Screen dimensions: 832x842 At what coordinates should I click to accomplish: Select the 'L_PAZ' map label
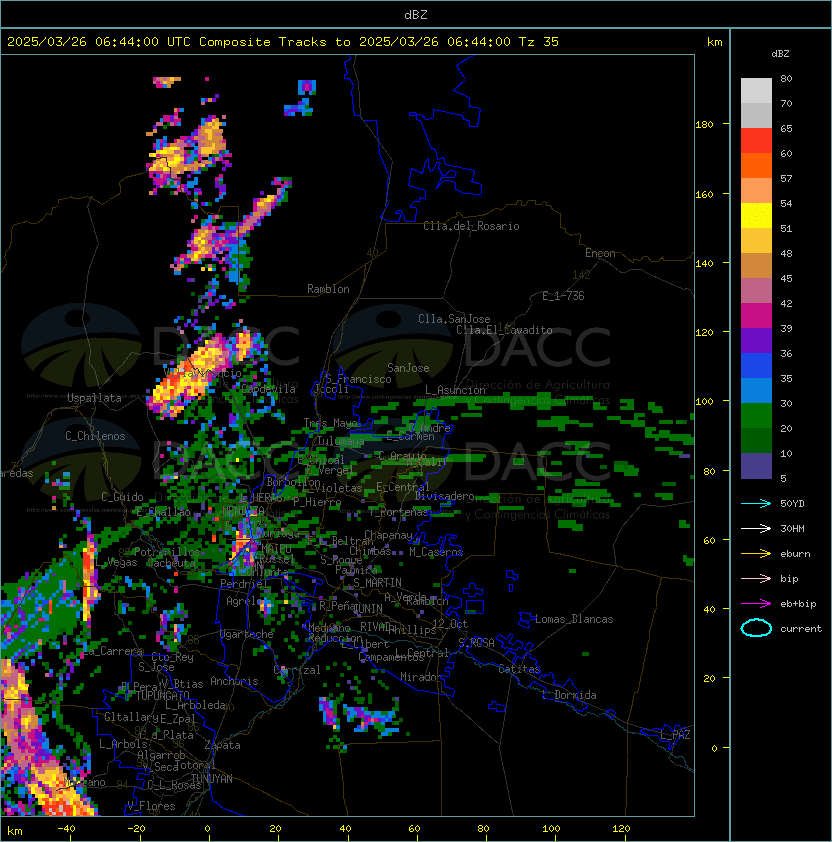(675, 735)
